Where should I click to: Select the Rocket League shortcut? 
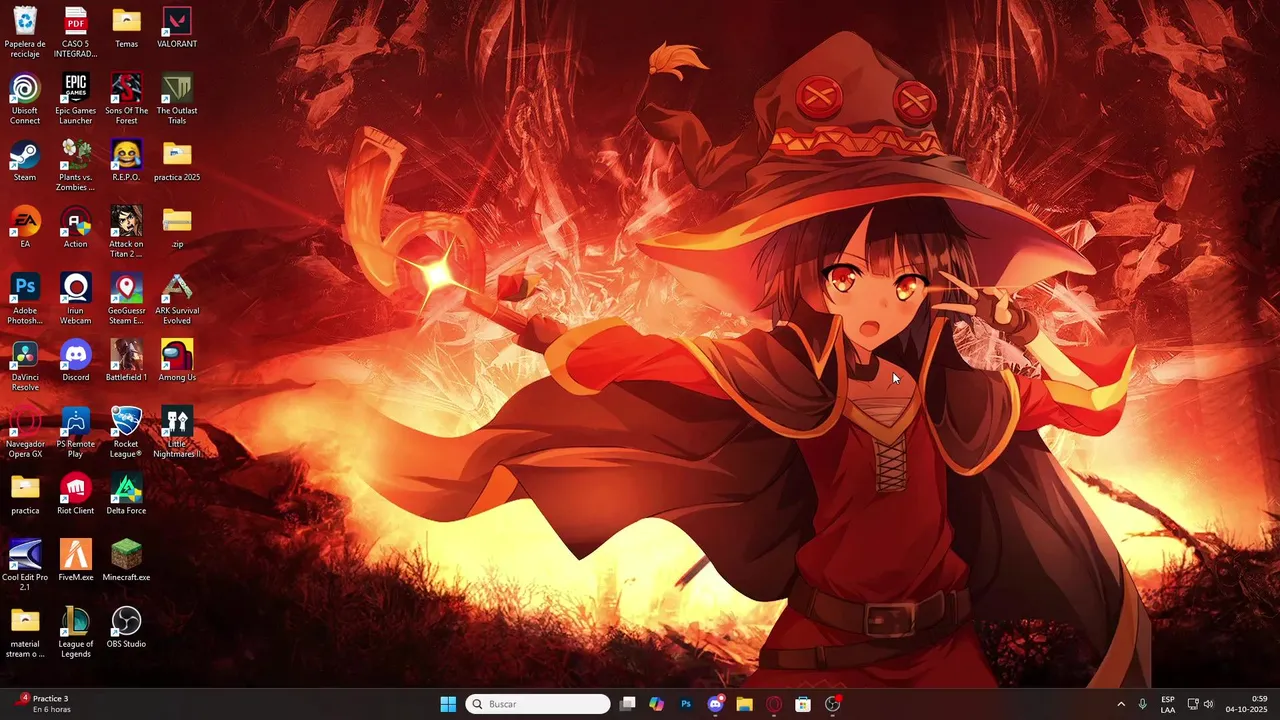(126, 431)
